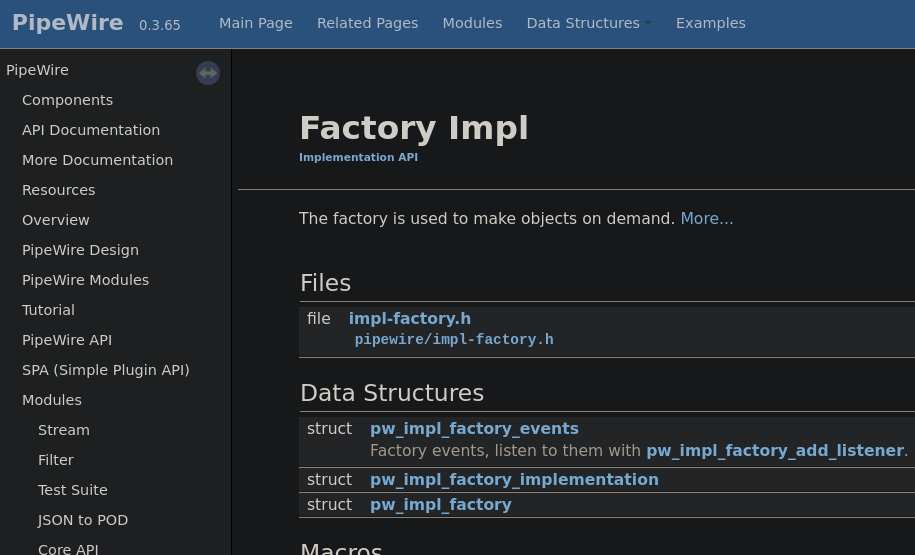Open JSON to POD in the sidebar

tap(83, 520)
